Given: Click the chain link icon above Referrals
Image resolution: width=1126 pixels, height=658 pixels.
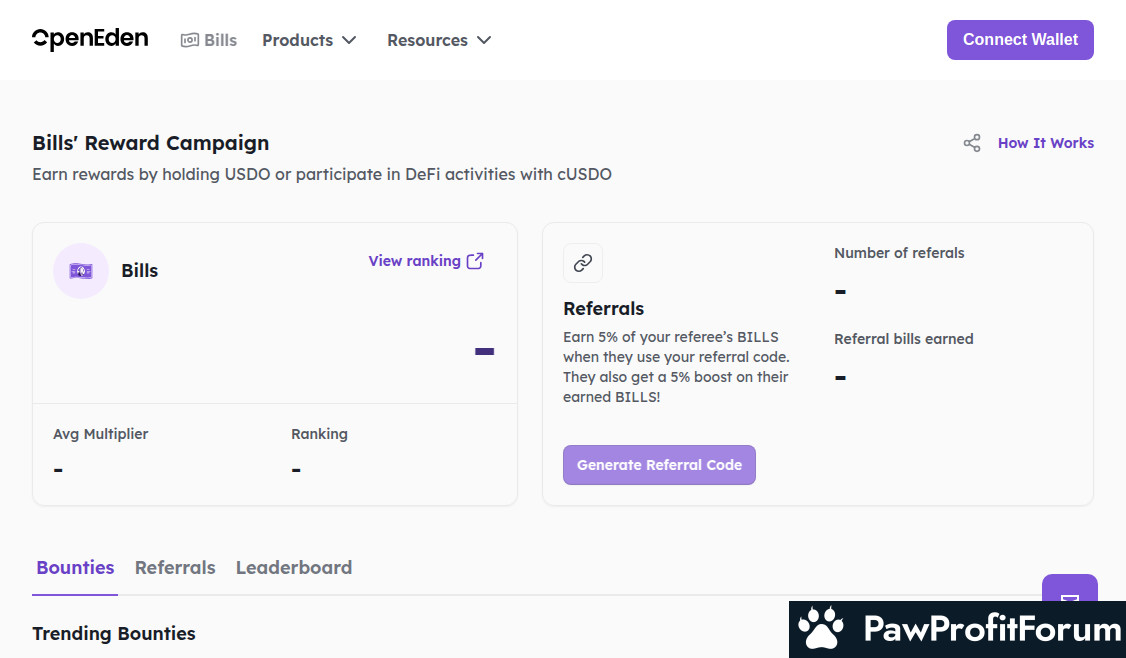Looking at the screenshot, I should pos(583,263).
